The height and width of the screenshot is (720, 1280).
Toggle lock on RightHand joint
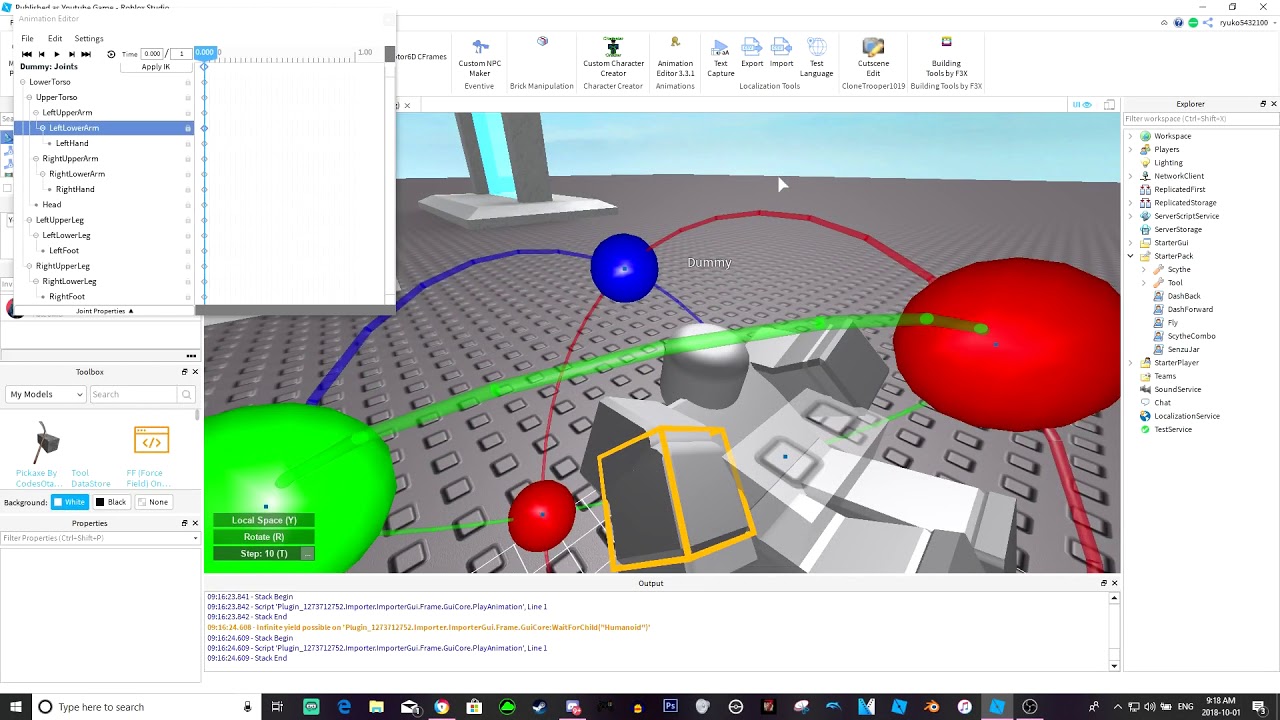click(x=188, y=190)
